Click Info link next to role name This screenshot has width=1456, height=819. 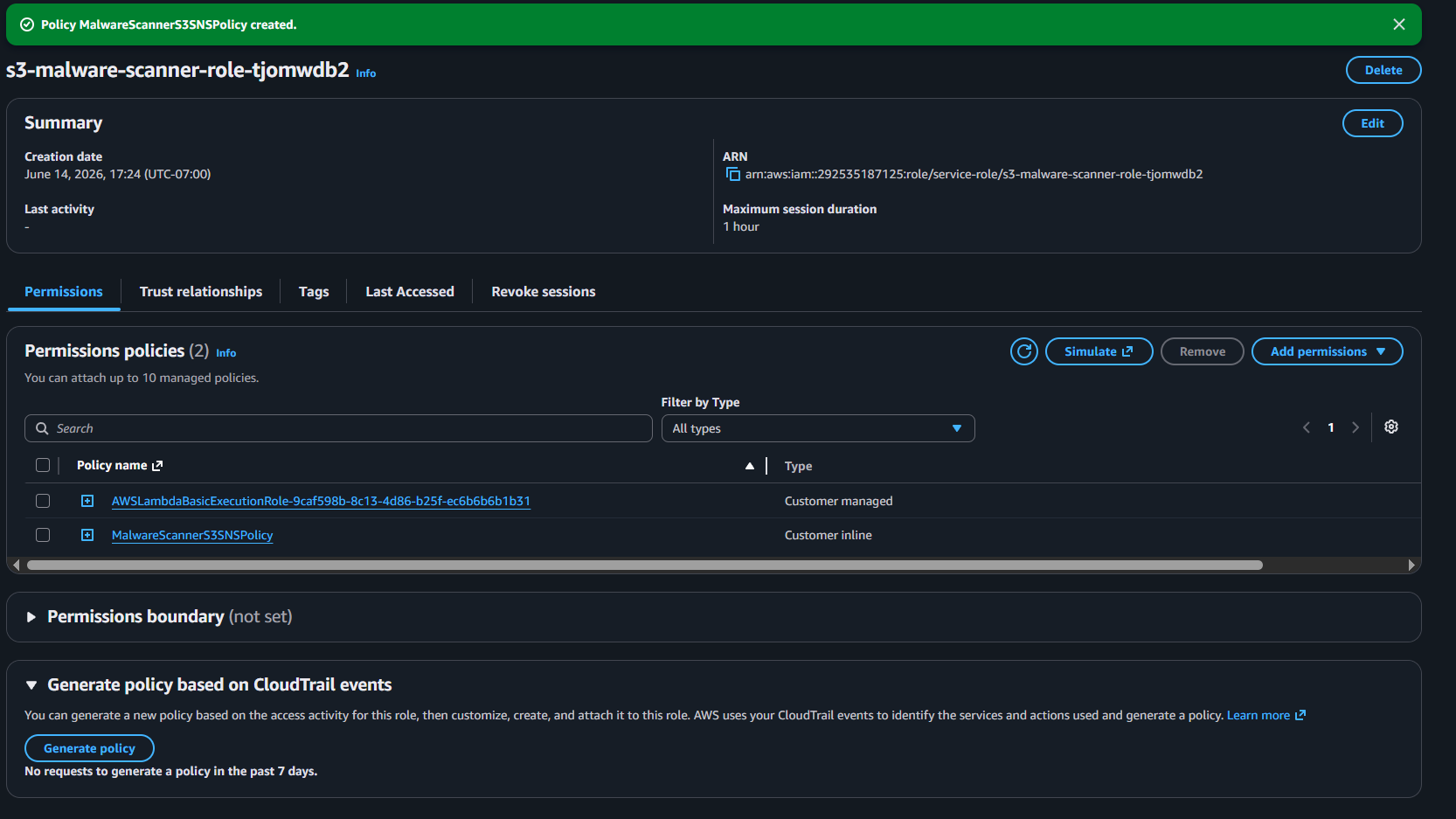[366, 73]
